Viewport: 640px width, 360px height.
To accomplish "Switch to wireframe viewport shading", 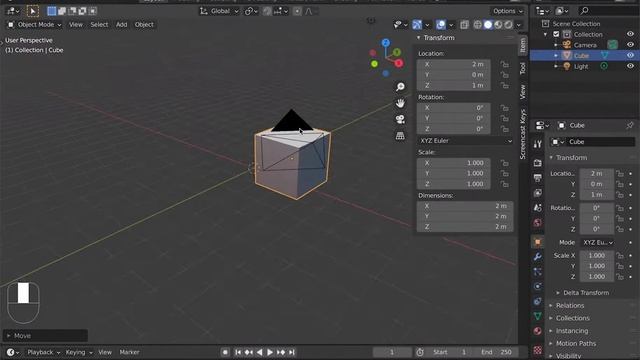I will [x=478, y=25].
